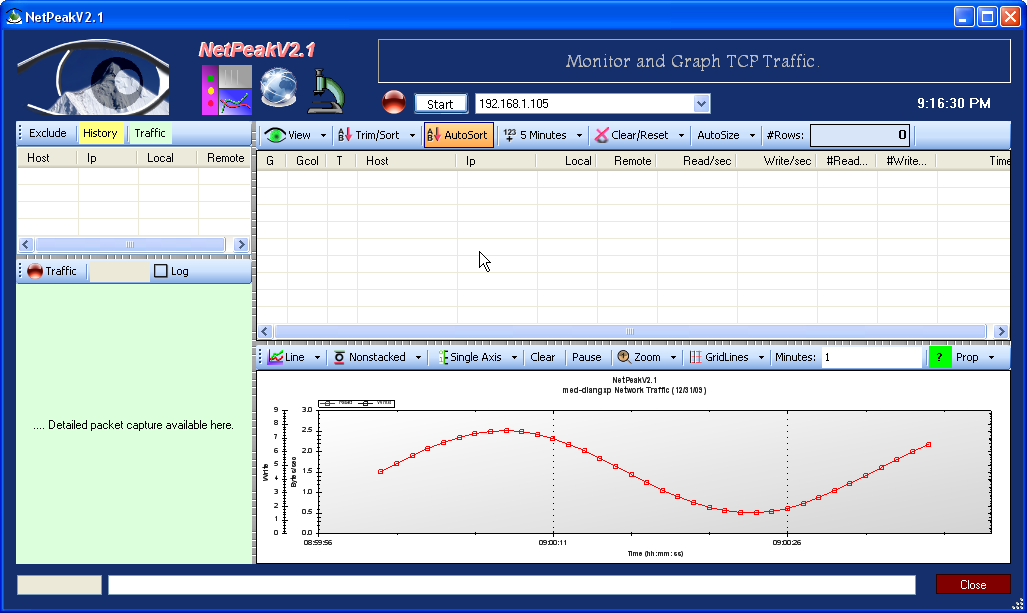Check the Log checkbox
1027x613 pixels.
coord(160,271)
